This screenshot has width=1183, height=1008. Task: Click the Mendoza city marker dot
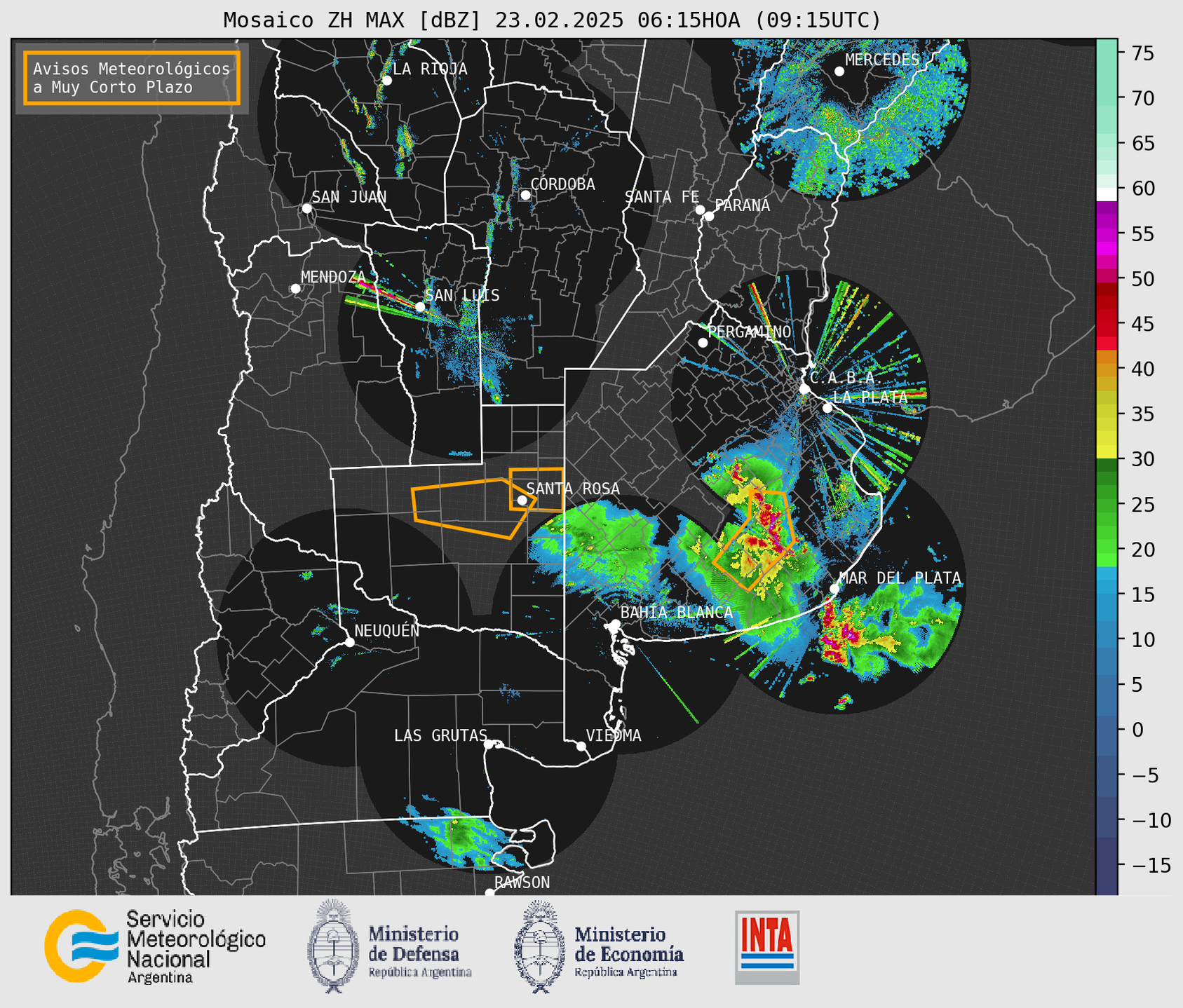[295, 289]
